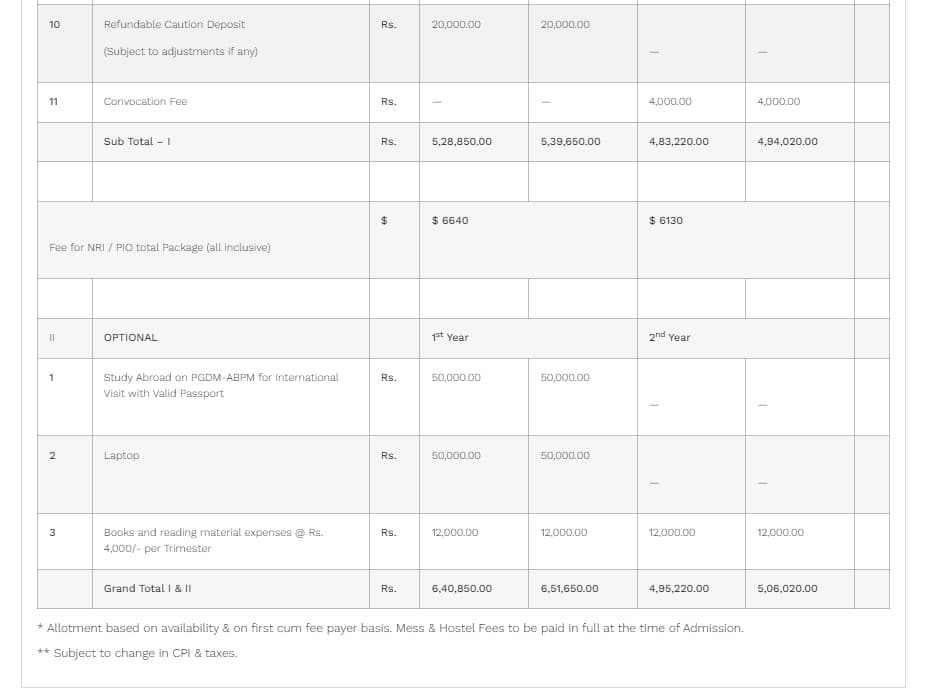
Task: Click the $ 6130 NRI fee
Action: 666,221
